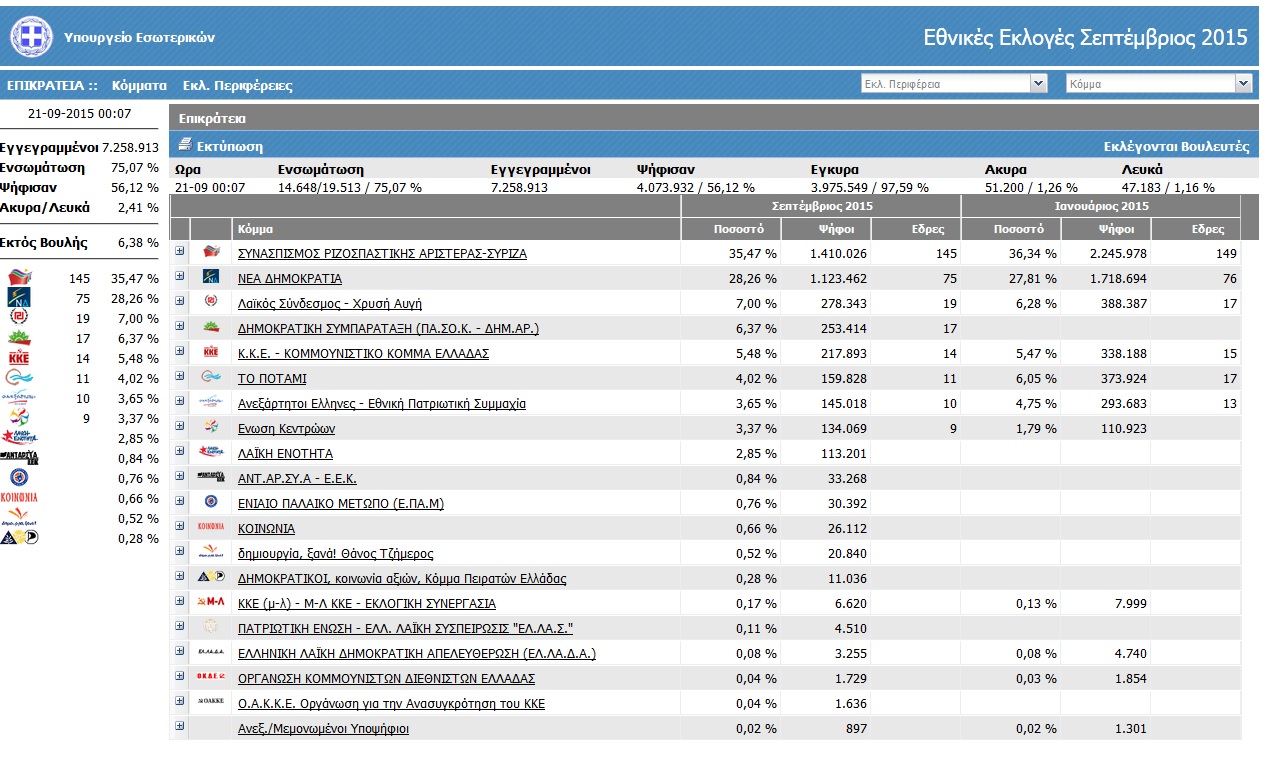1265x781 pixels.
Task: Open the Εκλ. Περιφέρειες navigation item
Action: pyautogui.click(x=238, y=85)
